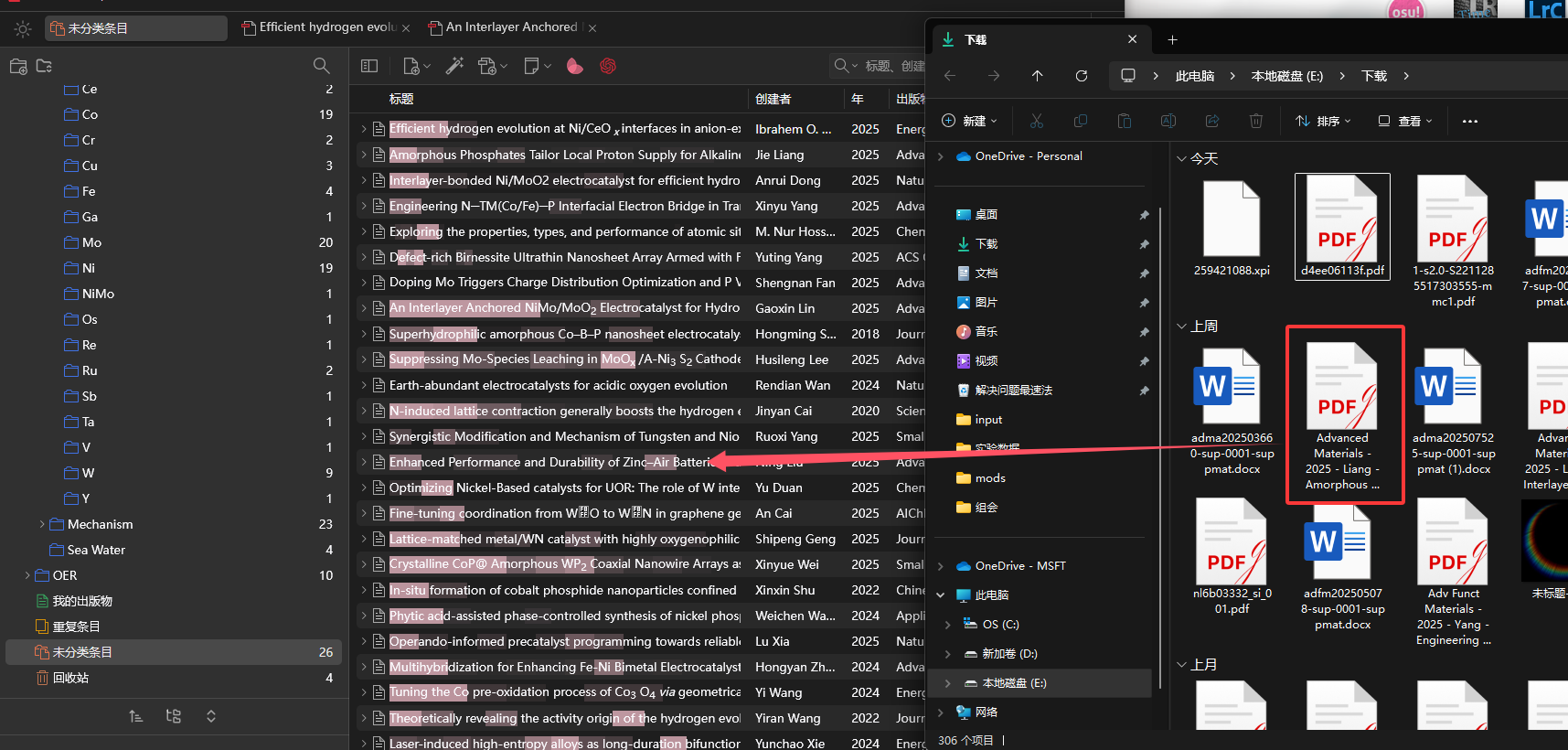Expand the OER collection
The width and height of the screenshot is (1568, 750).
coord(27,575)
